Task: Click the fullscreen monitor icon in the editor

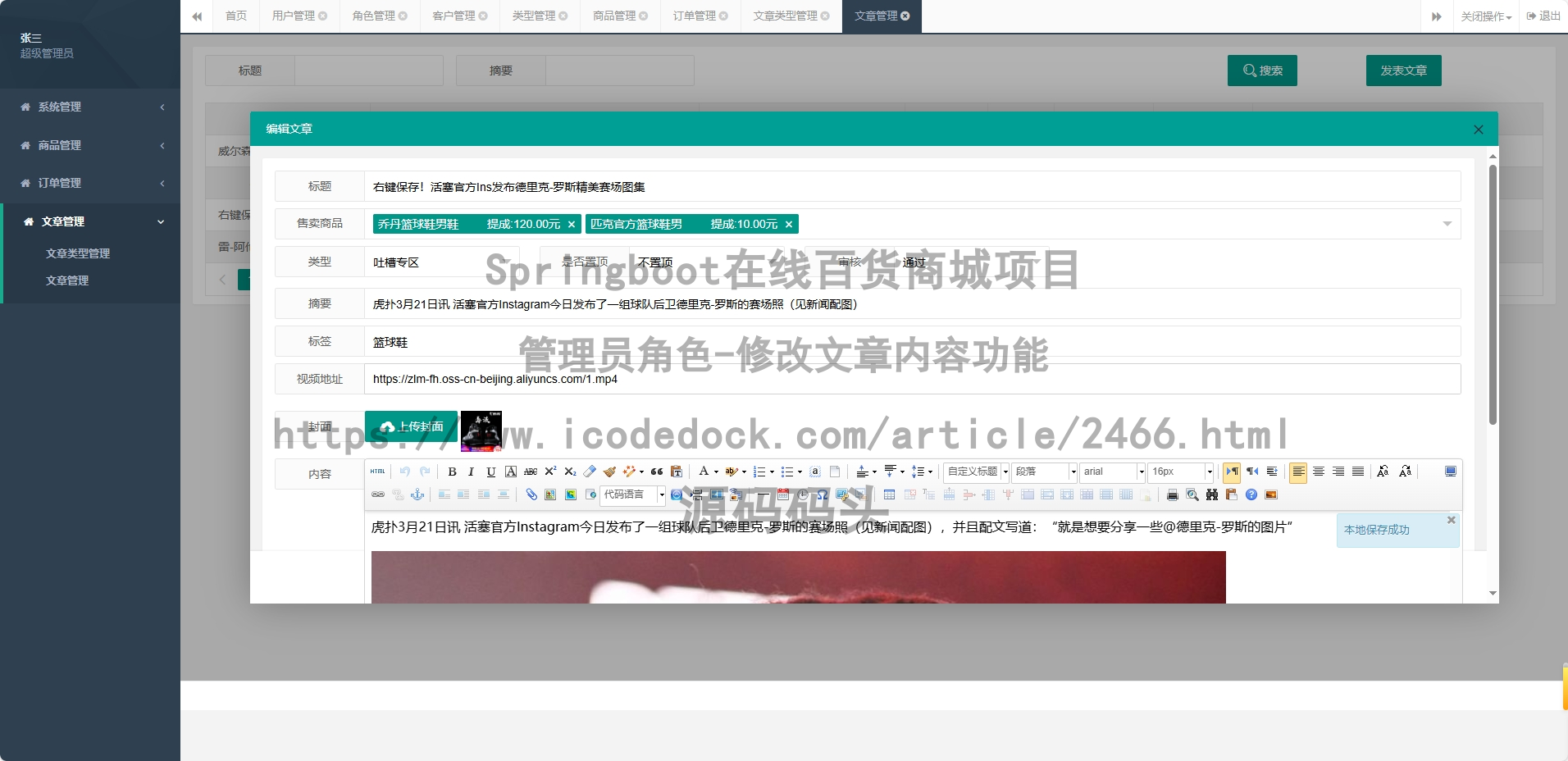Action: click(x=1451, y=472)
